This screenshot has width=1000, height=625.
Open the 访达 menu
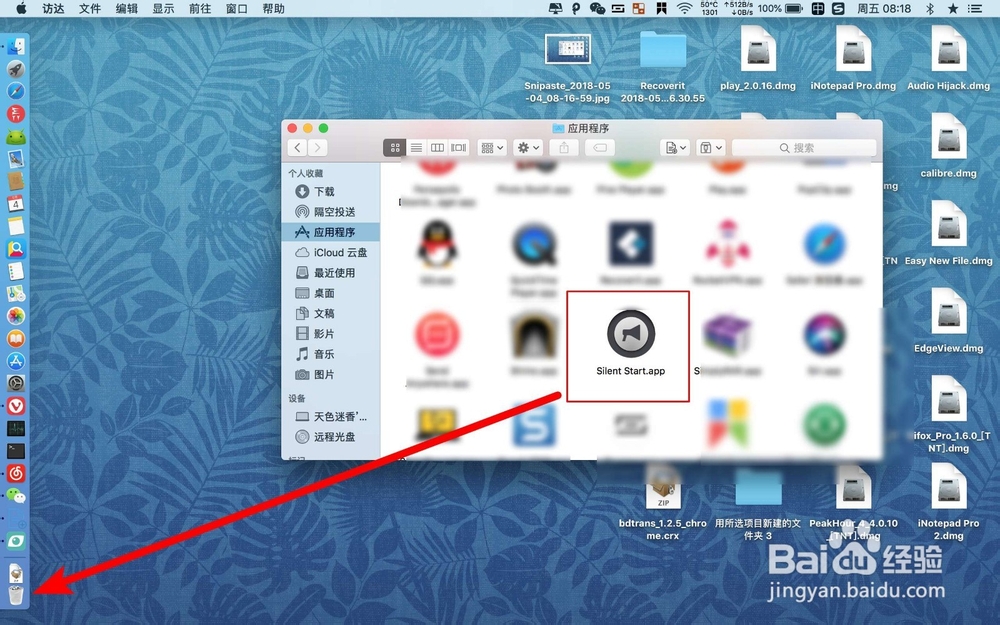(x=54, y=8)
